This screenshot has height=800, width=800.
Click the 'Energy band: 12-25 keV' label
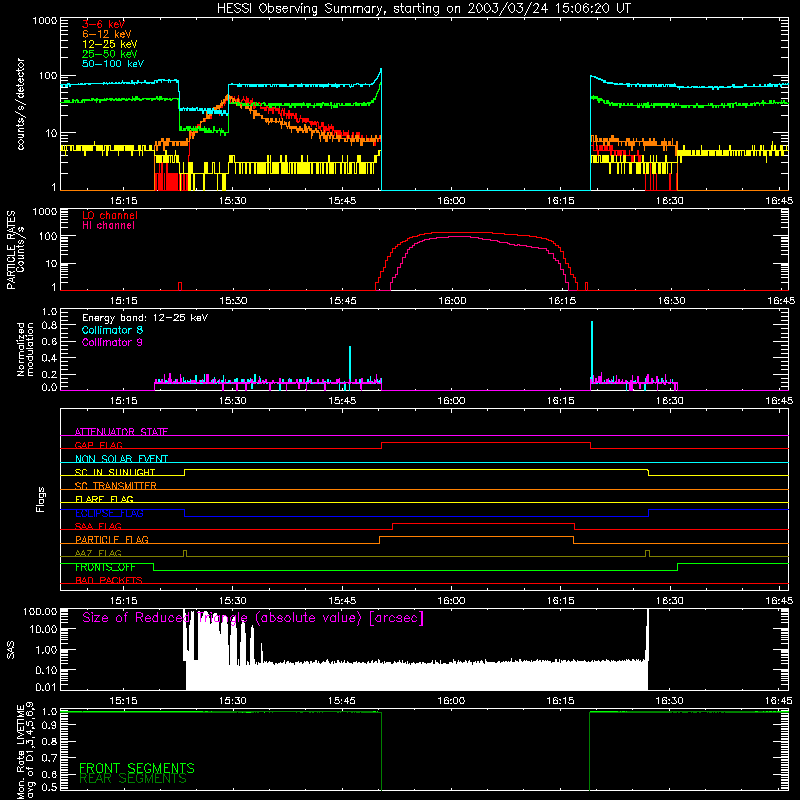click(x=145, y=318)
